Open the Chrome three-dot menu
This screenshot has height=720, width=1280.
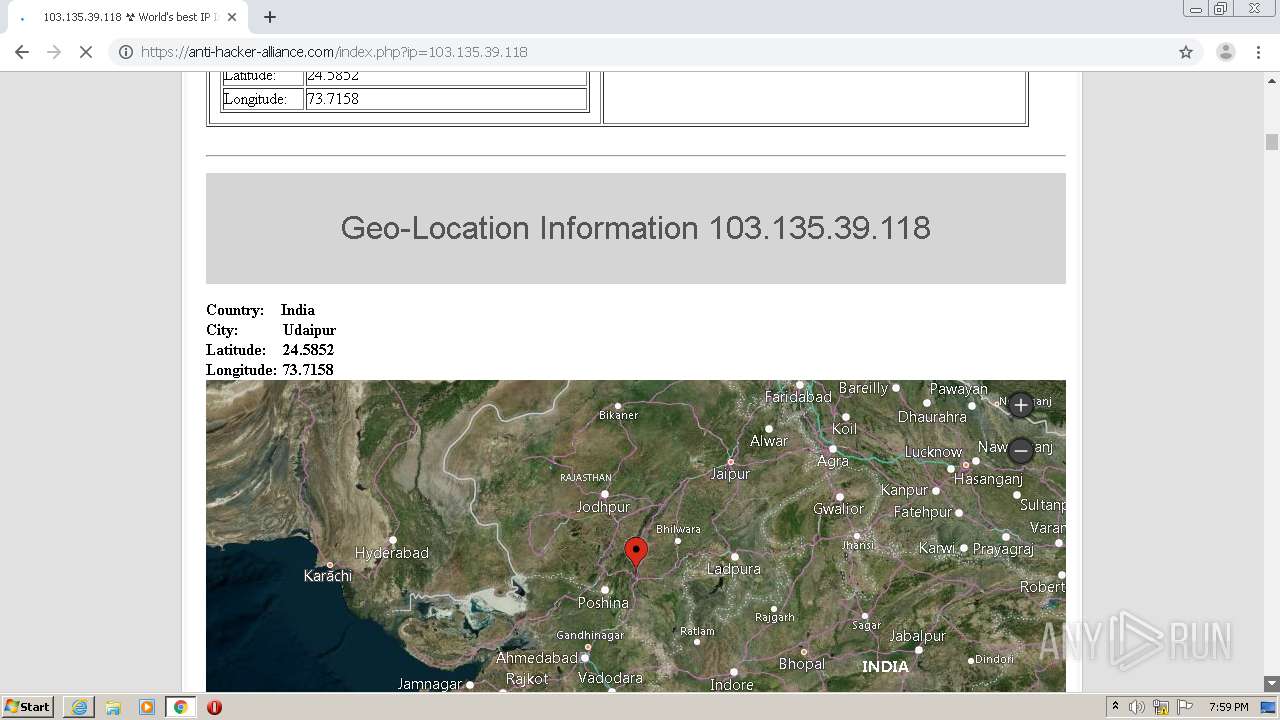pos(1259,52)
